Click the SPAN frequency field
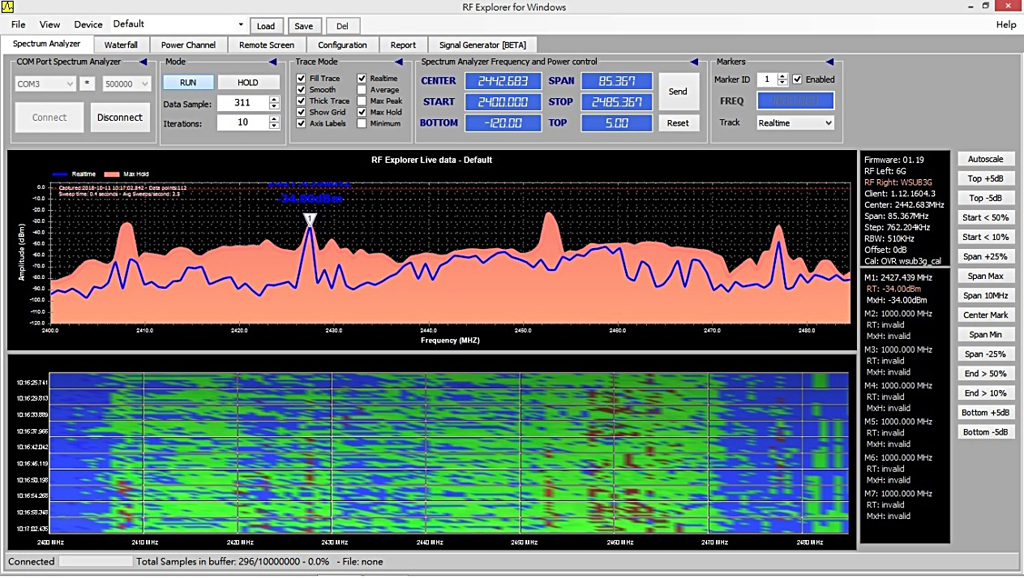This screenshot has width=1024, height=579. (x=616, y=81)
